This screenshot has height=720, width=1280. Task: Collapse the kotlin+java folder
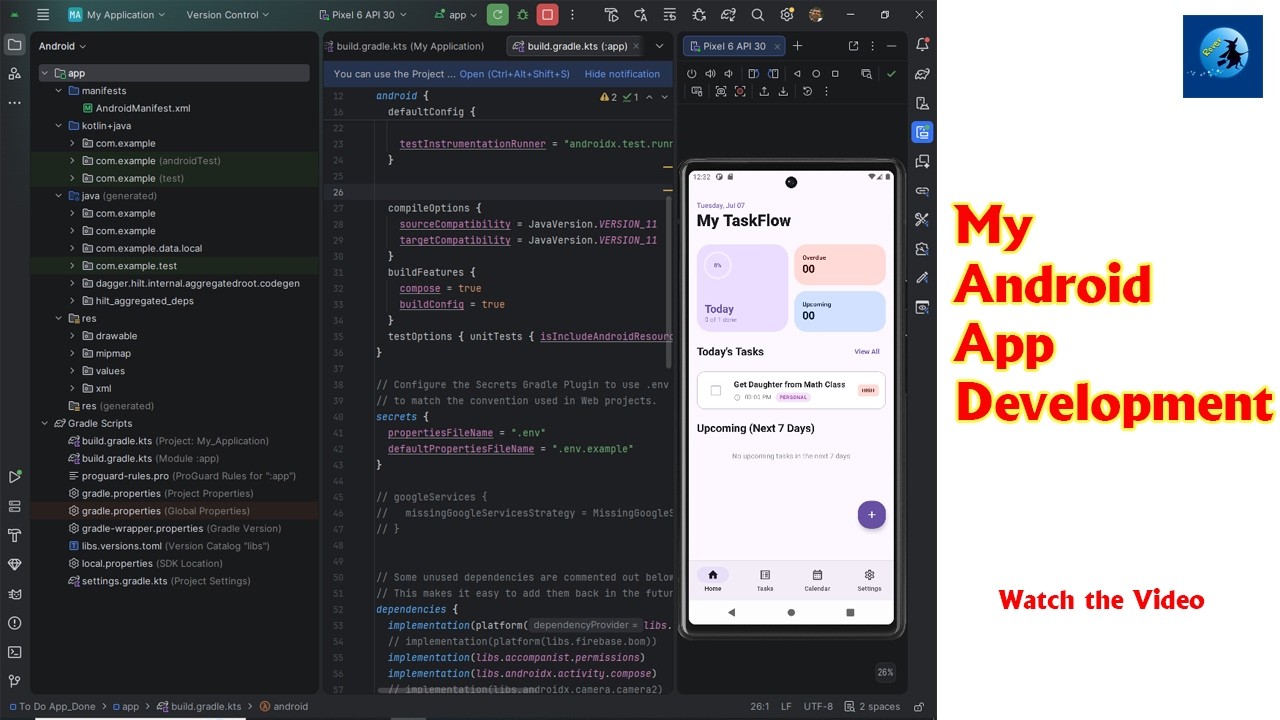tap(59, 126)
